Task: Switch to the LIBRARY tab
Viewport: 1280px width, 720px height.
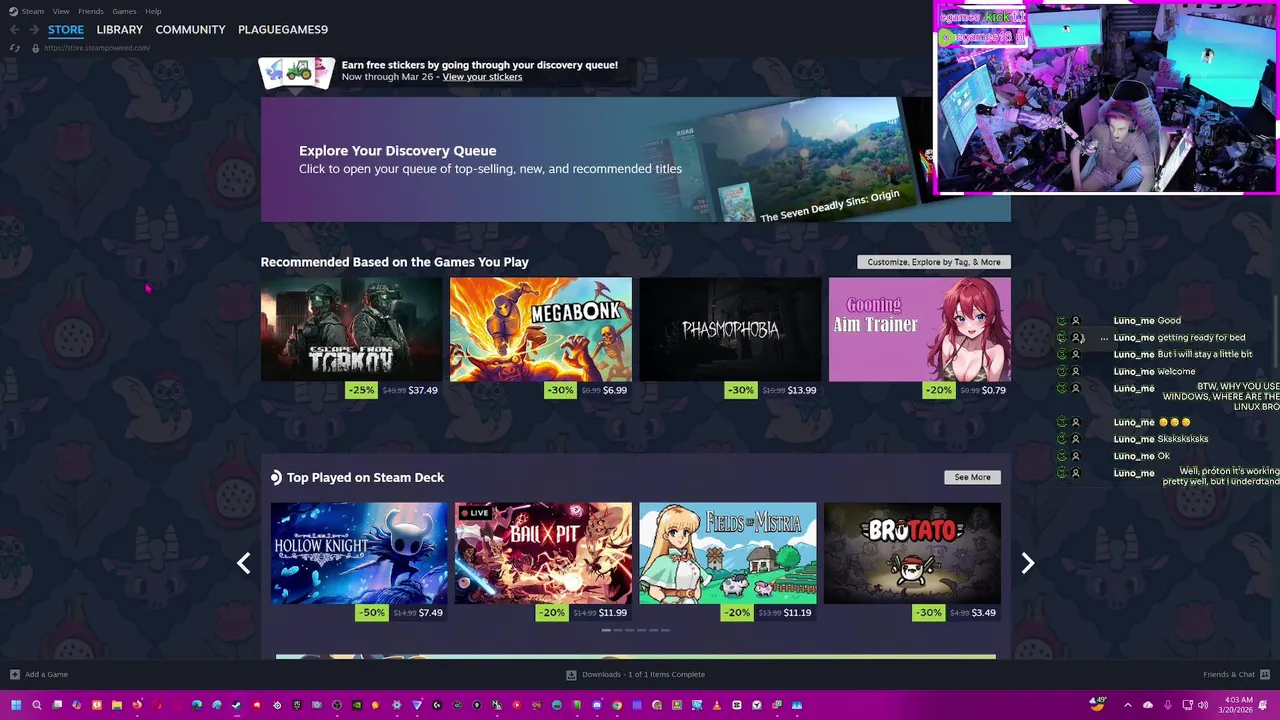Action: click(120, 30)
